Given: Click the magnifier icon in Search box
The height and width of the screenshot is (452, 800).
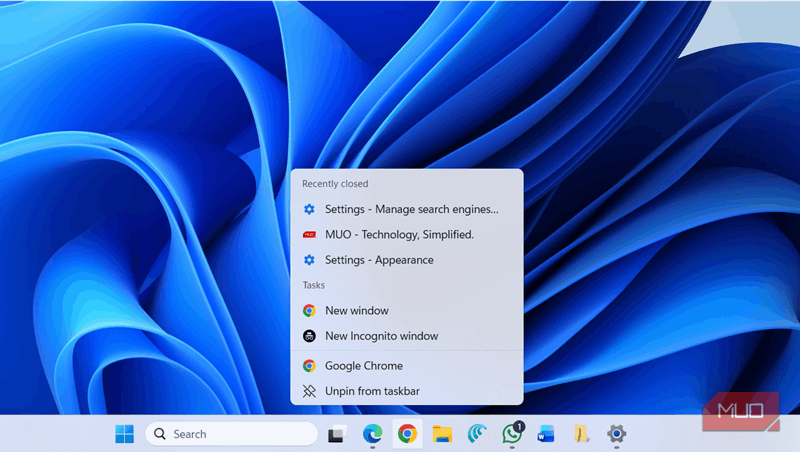Looking at the screenshot, I should point(160,434).
